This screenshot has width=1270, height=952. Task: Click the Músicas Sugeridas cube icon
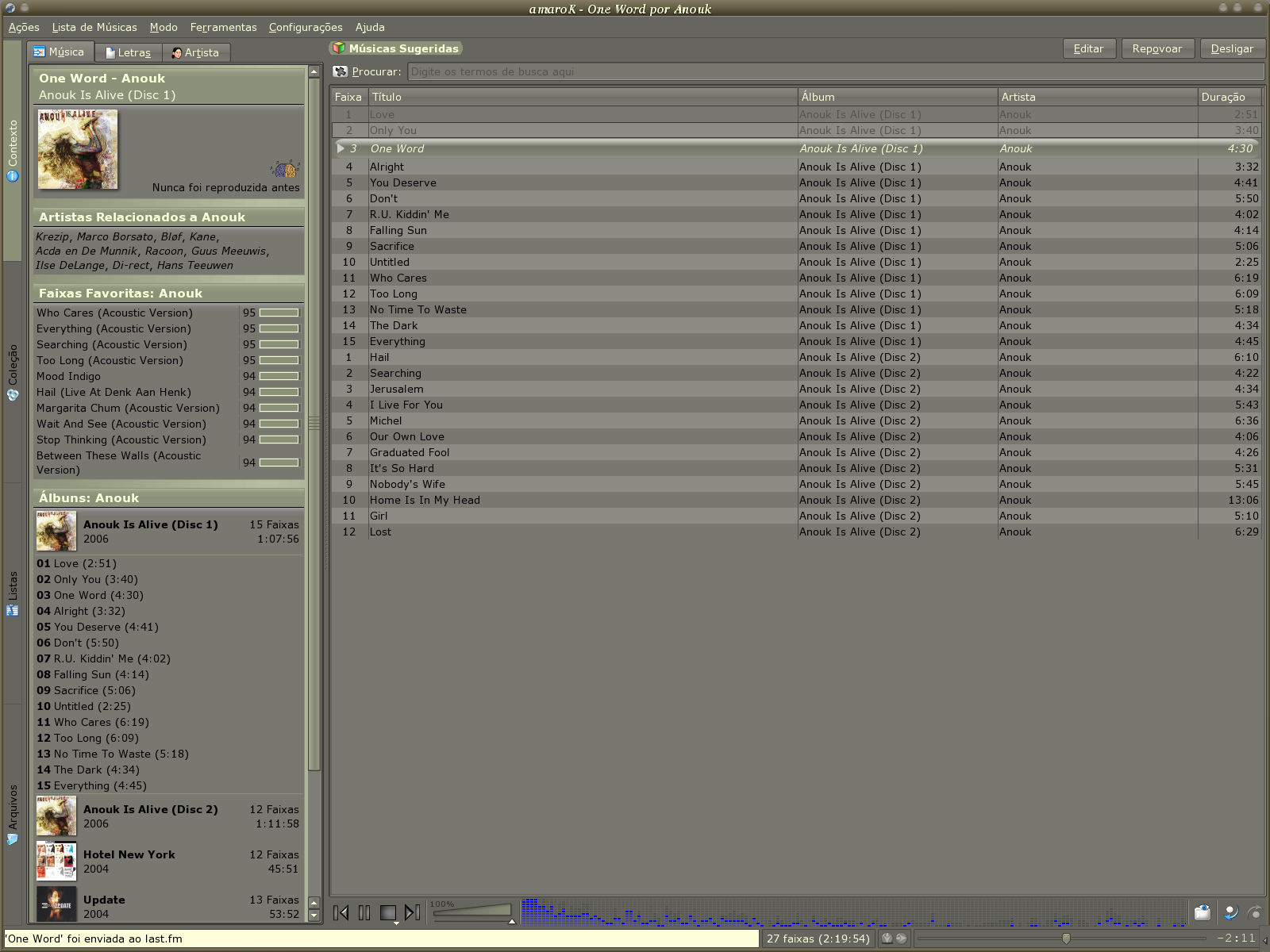point(339,48)
